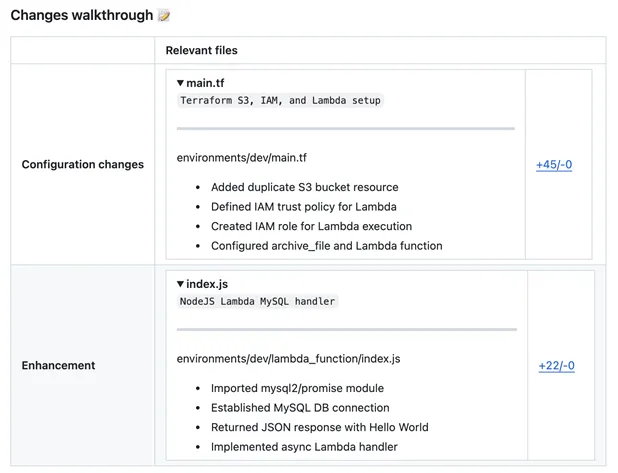
Task: Select the Defined IAM trust policy bullet
Action: tap(303, 207)
